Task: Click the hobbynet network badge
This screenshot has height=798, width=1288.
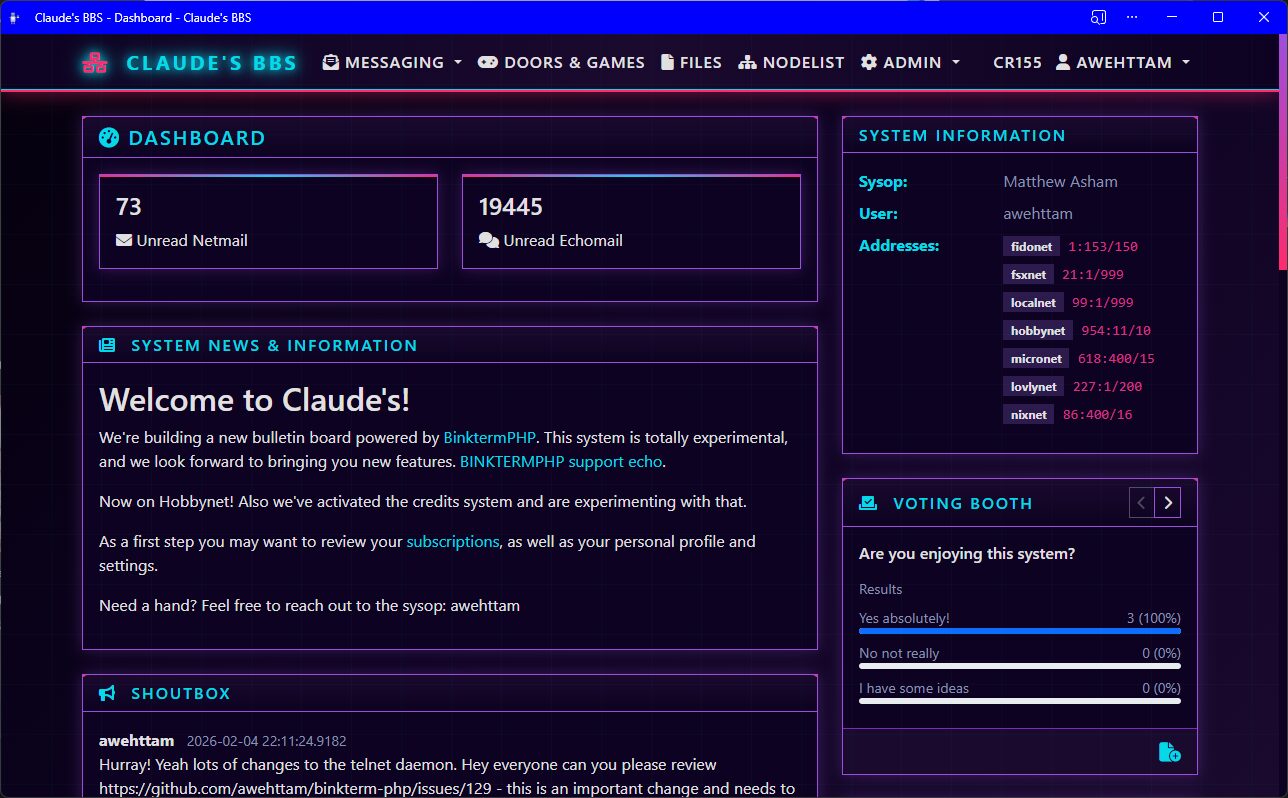Action: point(1038,330)
